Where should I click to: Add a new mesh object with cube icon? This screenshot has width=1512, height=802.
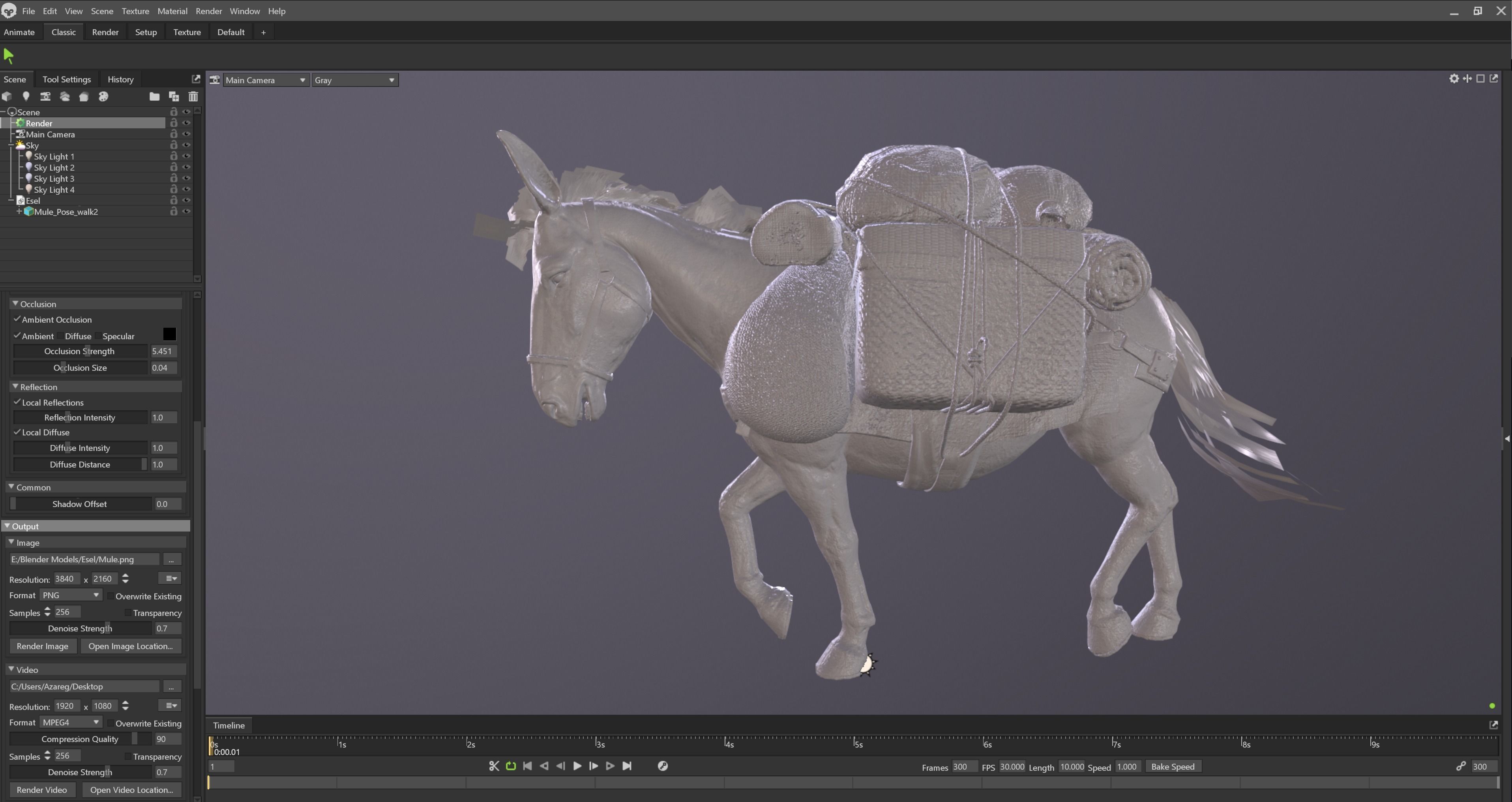tap(7, 96)
